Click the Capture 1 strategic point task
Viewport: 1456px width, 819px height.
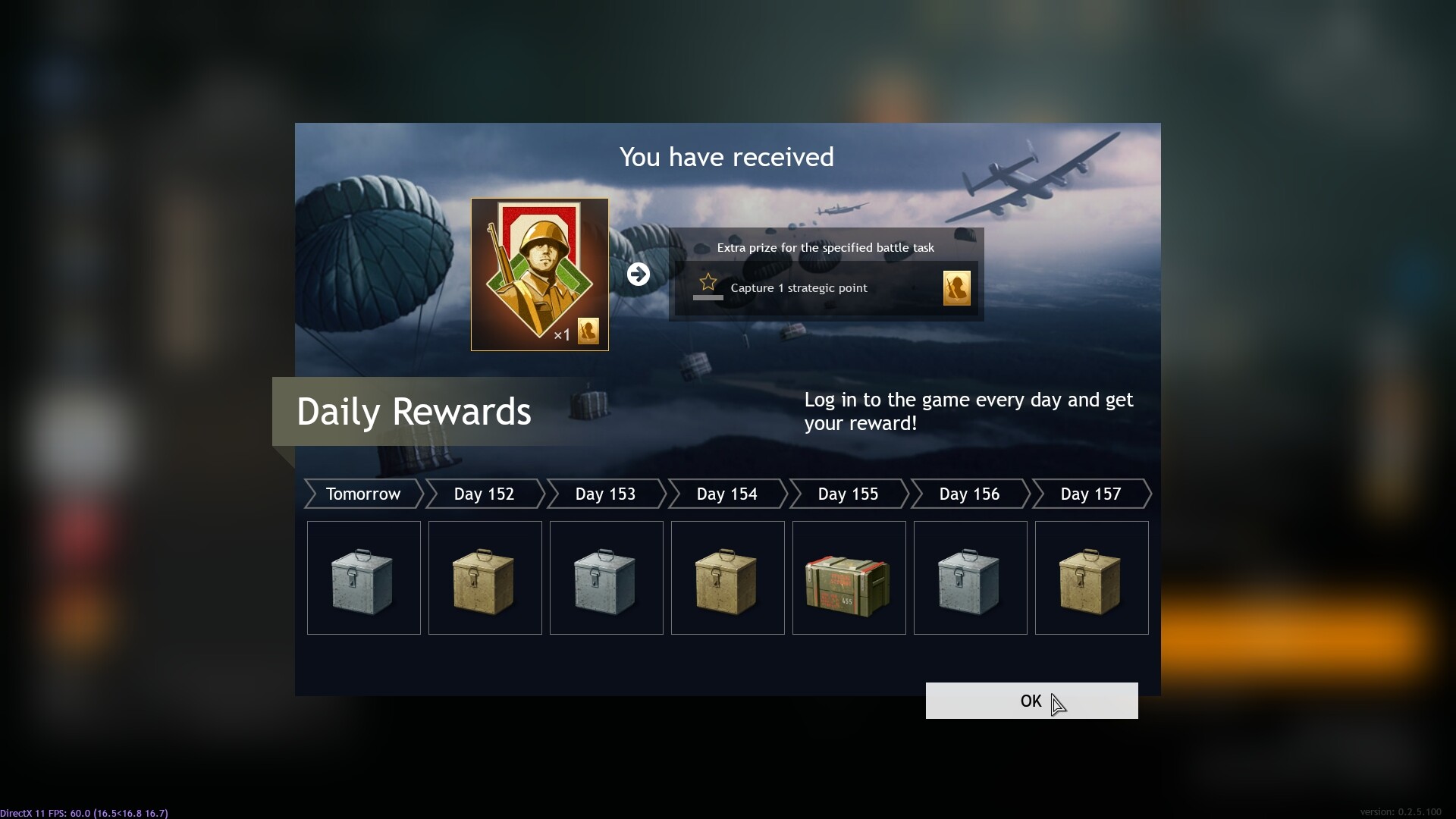point(799,288)
